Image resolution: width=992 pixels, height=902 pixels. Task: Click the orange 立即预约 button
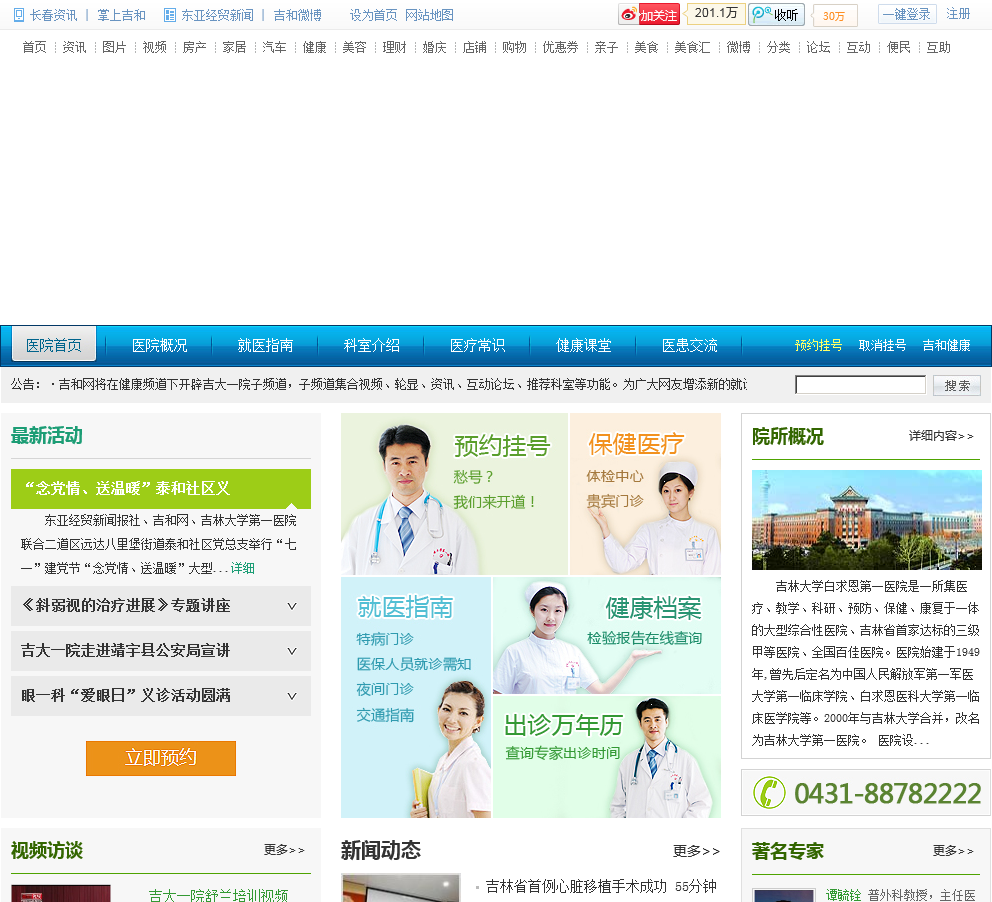coord(161,758)
